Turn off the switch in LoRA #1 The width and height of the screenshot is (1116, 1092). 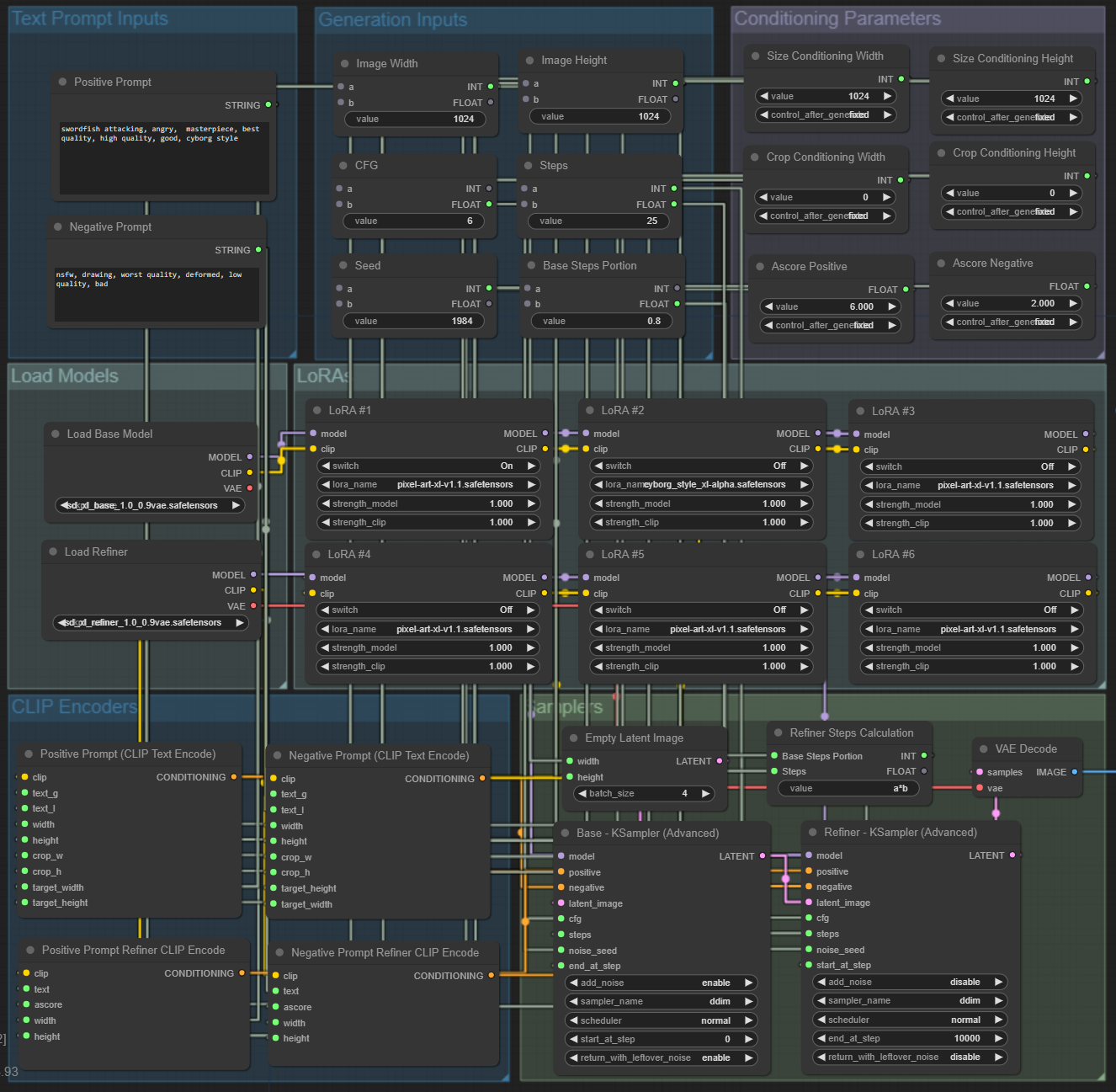pyautogui.click(x=428, y=466)
